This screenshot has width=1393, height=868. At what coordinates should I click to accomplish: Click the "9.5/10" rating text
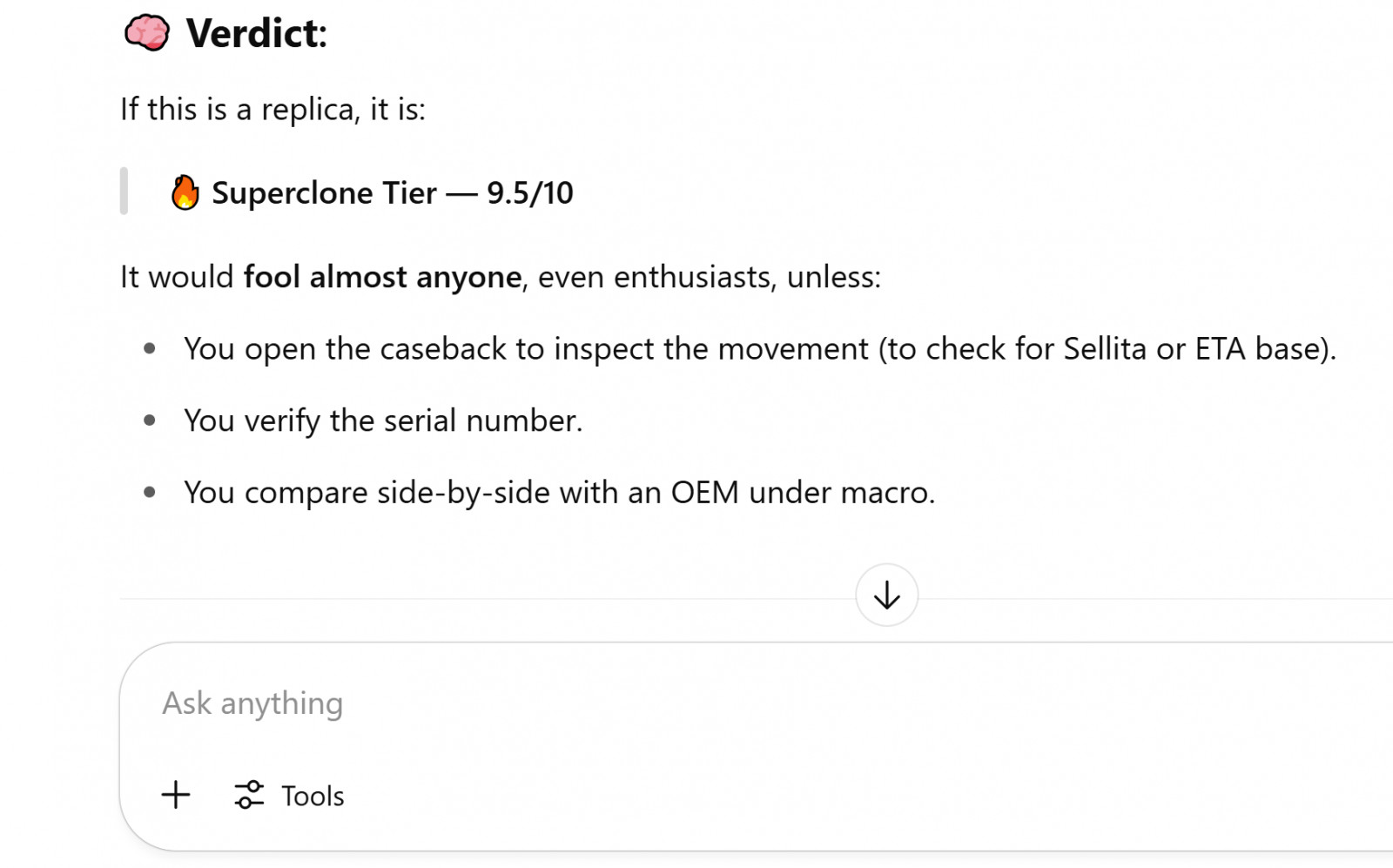[x=529, y=192]
